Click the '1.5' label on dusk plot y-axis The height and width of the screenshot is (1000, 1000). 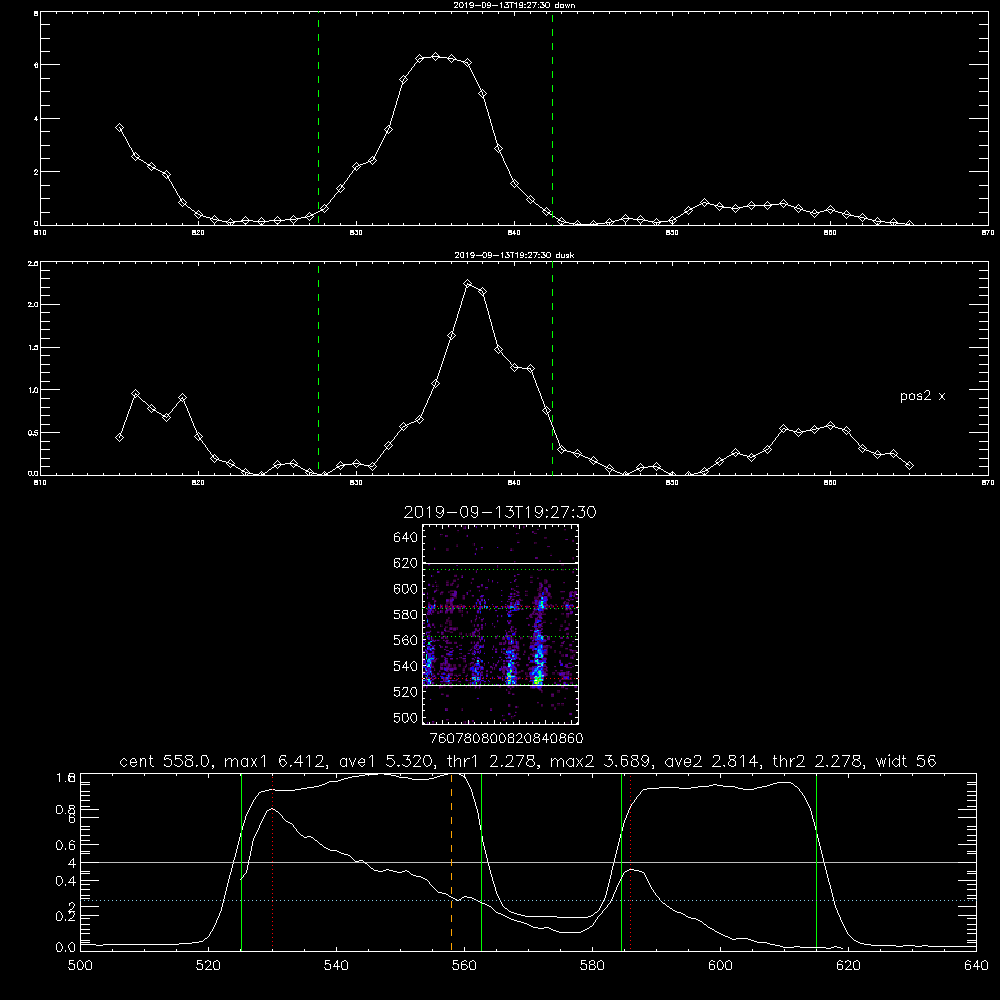[33, 348]
